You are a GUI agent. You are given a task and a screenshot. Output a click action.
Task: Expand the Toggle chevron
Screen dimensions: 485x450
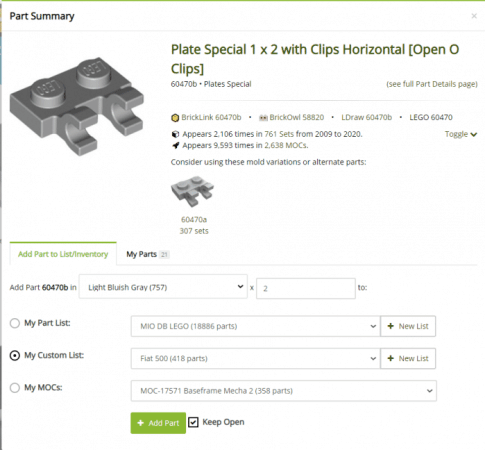[x=474, y=134]
